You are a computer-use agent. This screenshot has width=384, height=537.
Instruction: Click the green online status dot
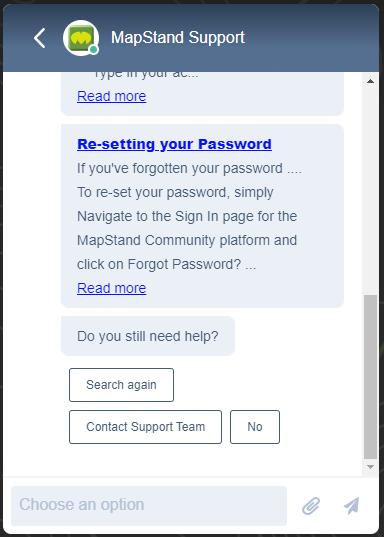click(94, 50)
